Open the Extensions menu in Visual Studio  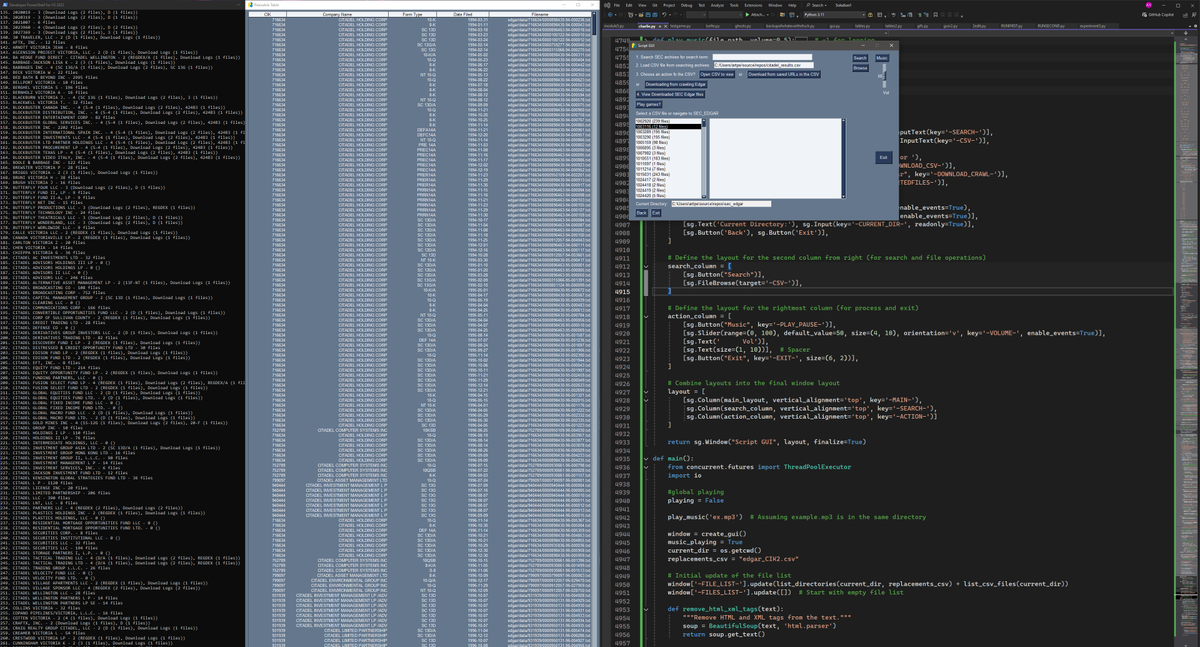pyautogui.click(x=753, y=5)
